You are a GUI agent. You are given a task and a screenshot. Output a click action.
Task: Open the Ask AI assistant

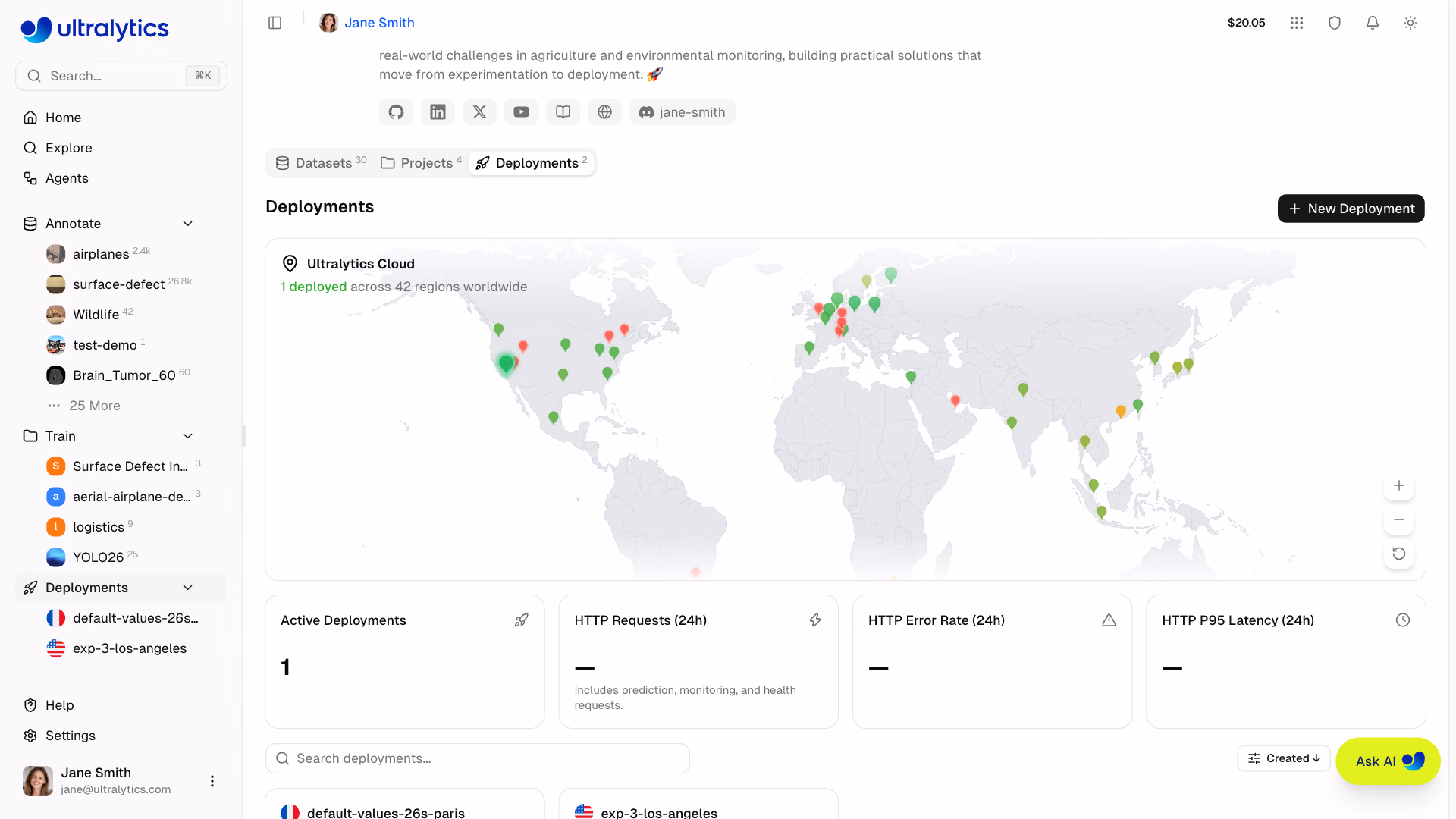pos(1388,761)
